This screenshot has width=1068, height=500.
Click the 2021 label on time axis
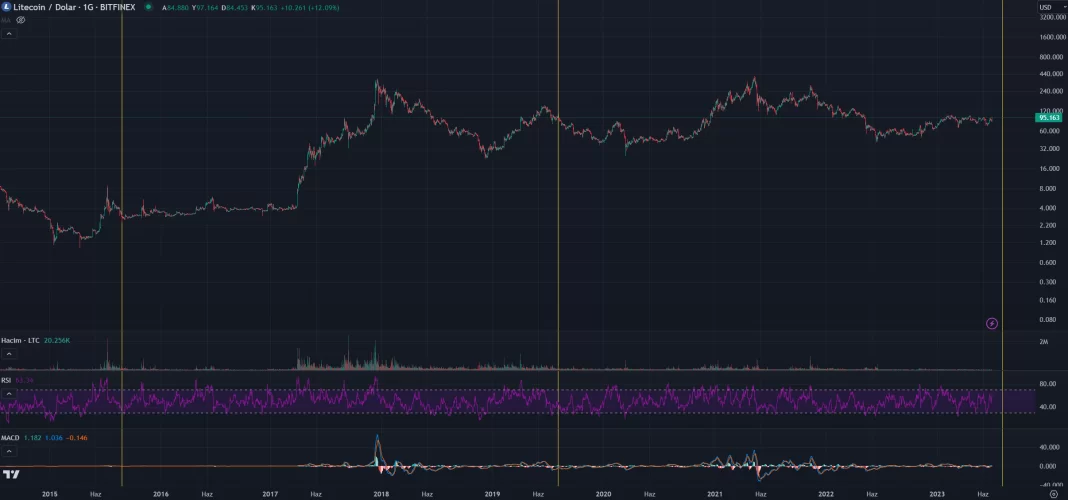click(x=714, y=493)
